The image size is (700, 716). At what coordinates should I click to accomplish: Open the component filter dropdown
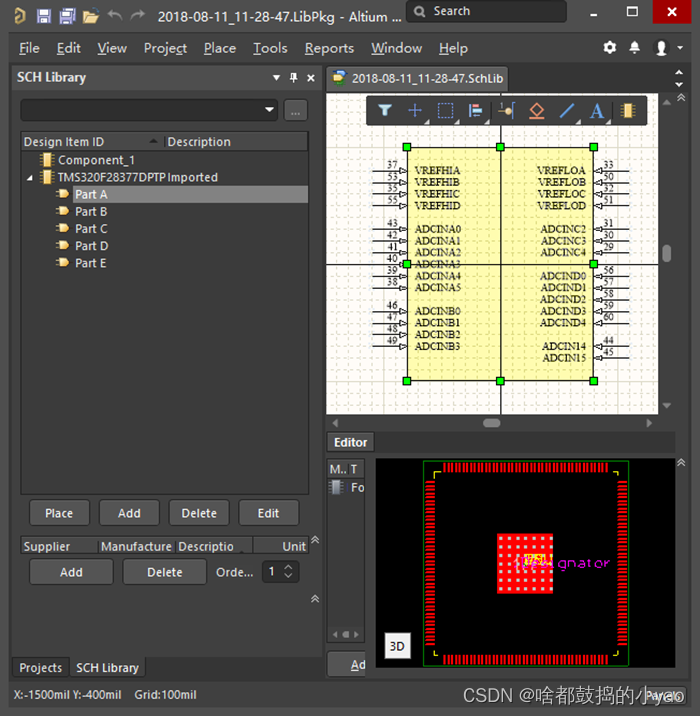click(x=269, y=110)
